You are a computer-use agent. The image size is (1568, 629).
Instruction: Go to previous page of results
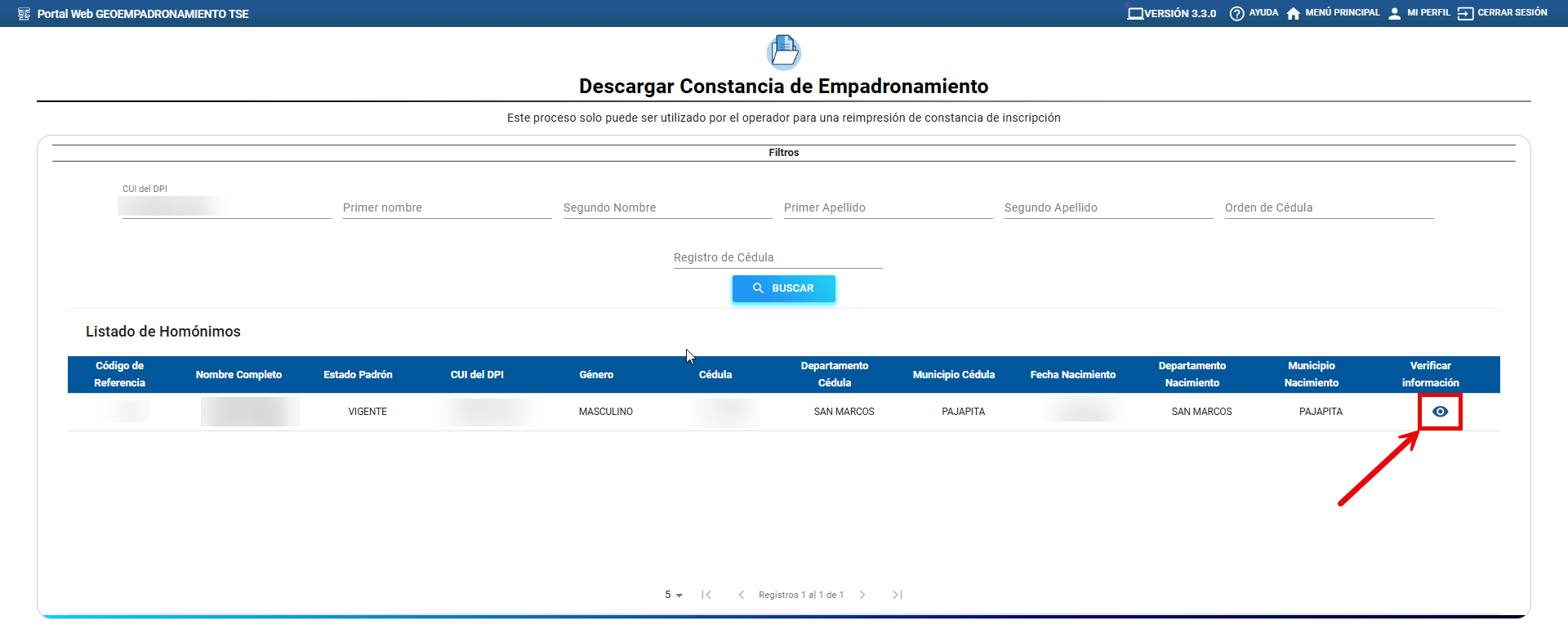pyautogui.click(x=741, y=595)
